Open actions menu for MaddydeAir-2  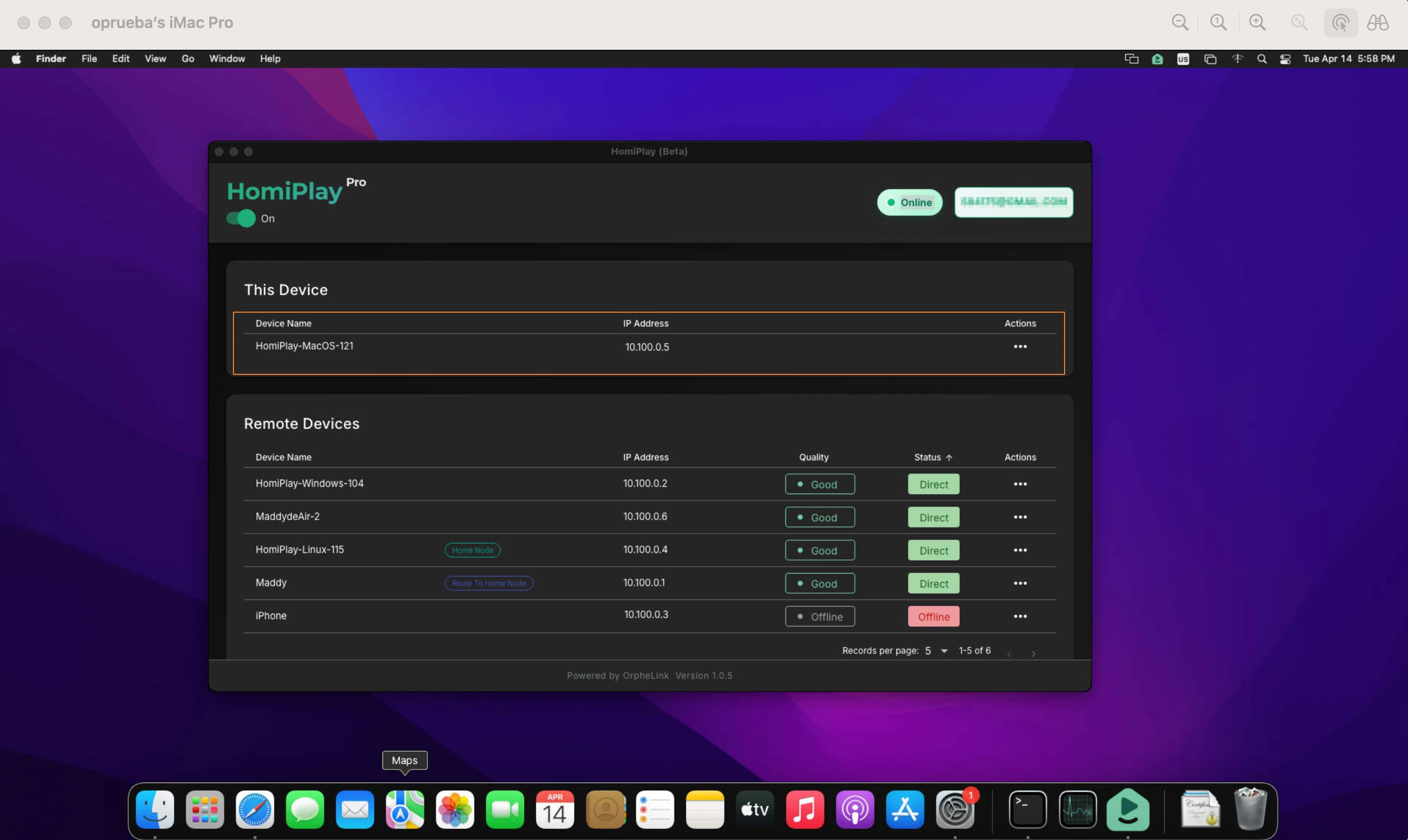click(1020, 517)
